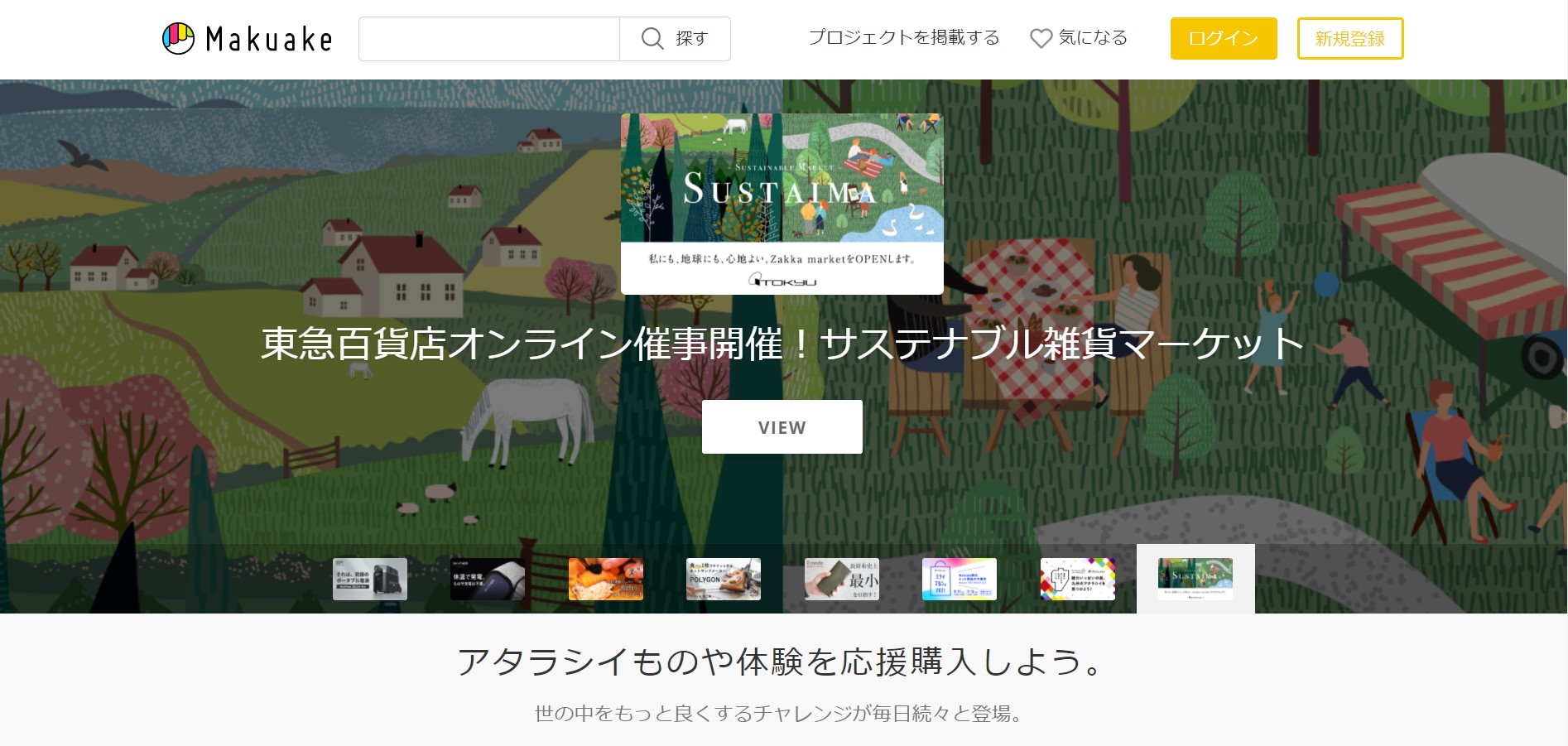1568x746 pixels.
Task: Click the heart icon beside 気になる
Action: click(x=1041, y=39)
